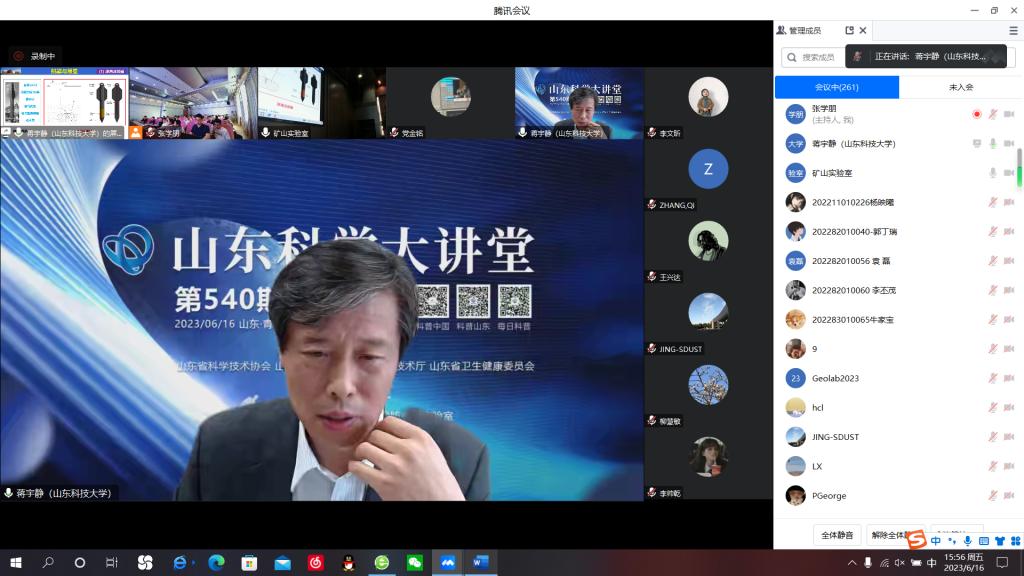The image size is (1024, 576).
Task: Click the 解除全体静音 button
Action: pyautogui.click(x=895, y=535)
